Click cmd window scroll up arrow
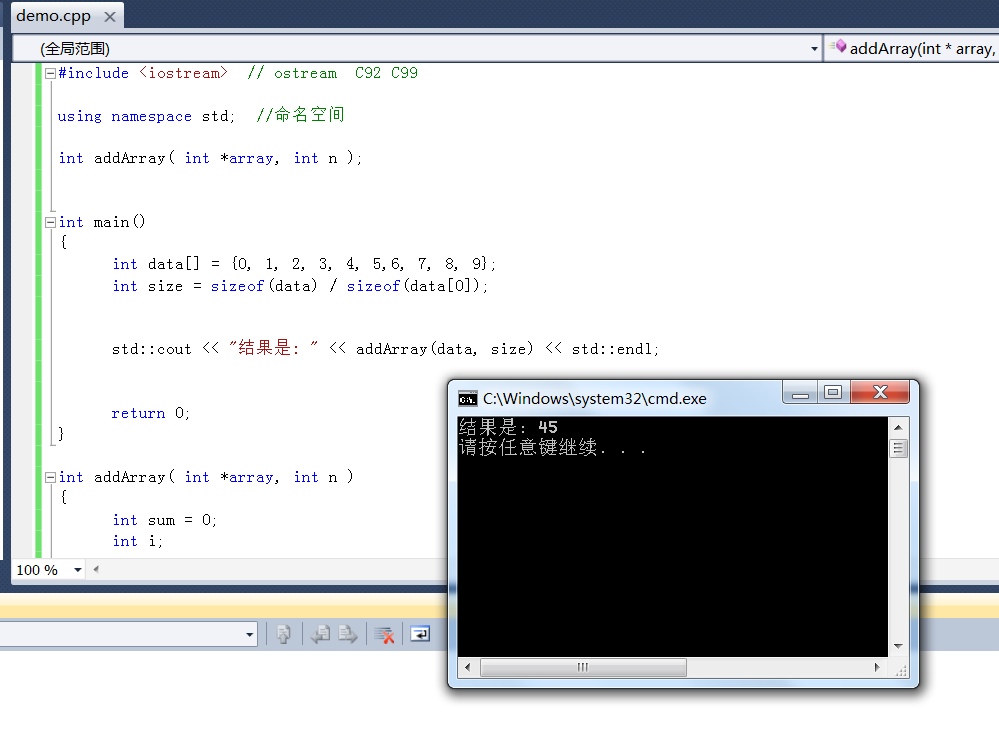Viewport: 999px width, 737px height. tap(898, 427)
